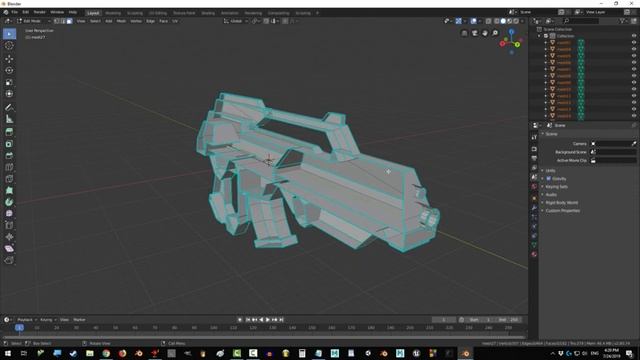Viewport: 640px width, 360px height.
Task: Collapse the Collection tree in outliner
Action: (540, 36)
